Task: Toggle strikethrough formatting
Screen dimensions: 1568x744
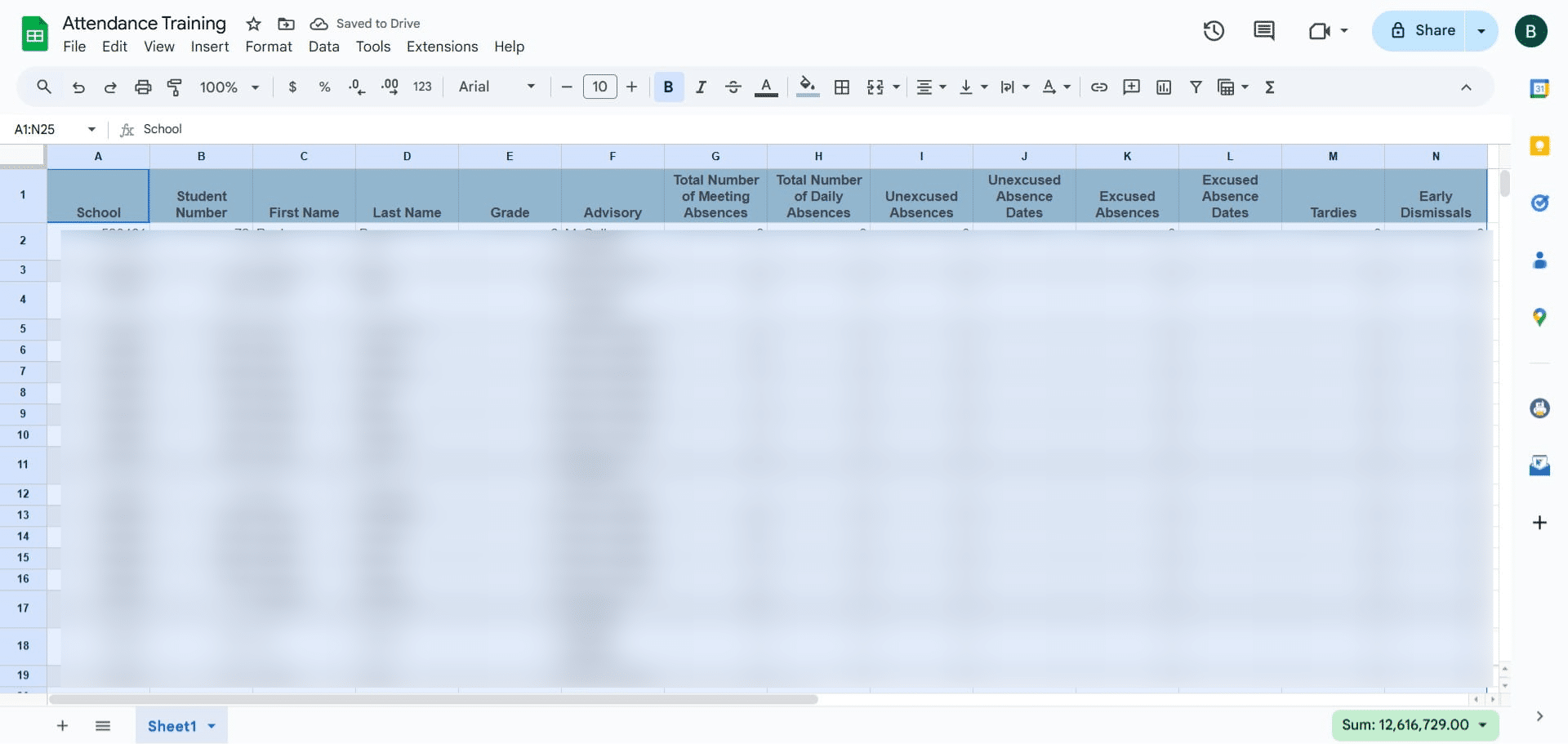Action: click(733, 87)
